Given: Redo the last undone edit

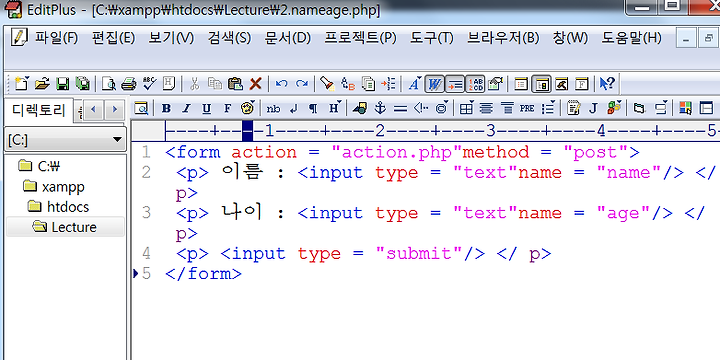Looking at the screenshot, I should coord(302,84).
